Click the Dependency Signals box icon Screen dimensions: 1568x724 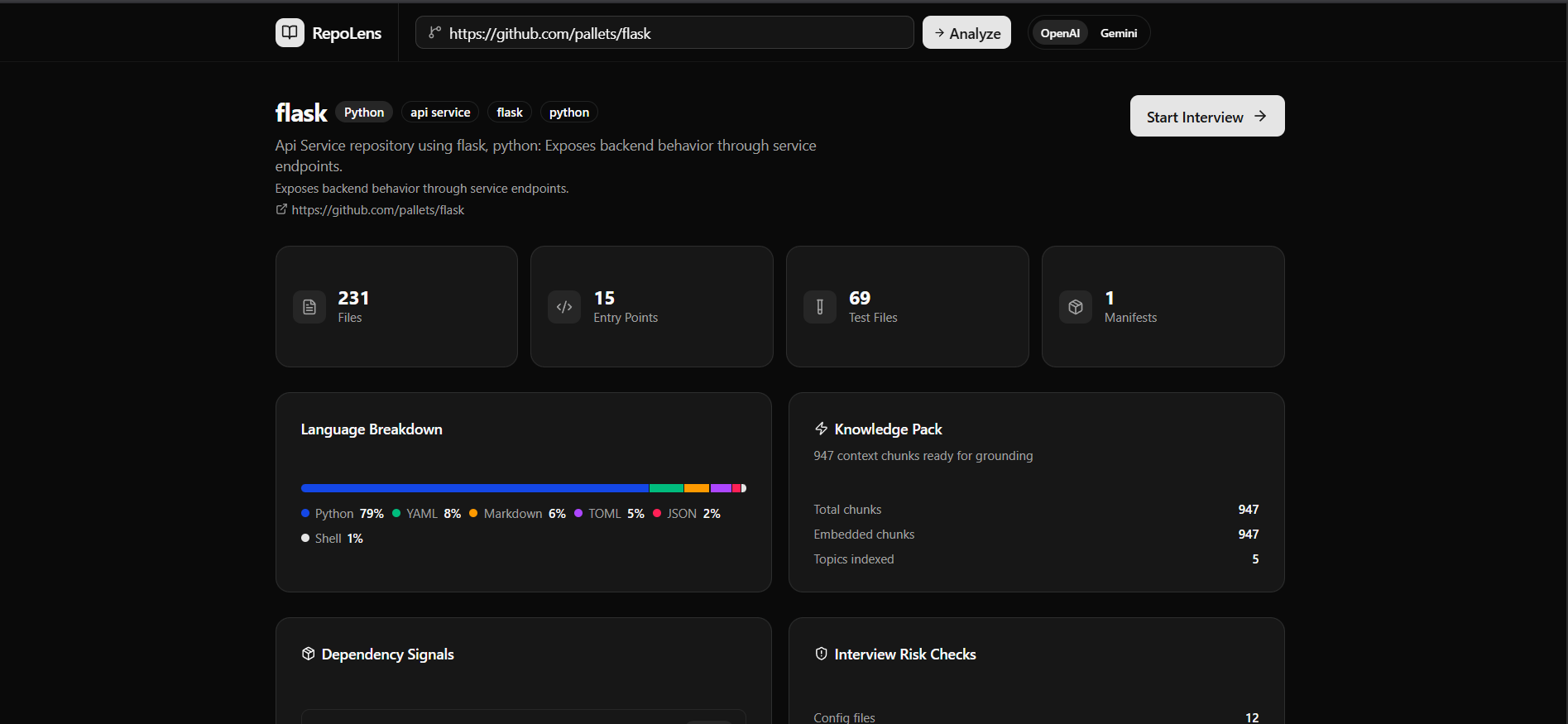(309, 654)
